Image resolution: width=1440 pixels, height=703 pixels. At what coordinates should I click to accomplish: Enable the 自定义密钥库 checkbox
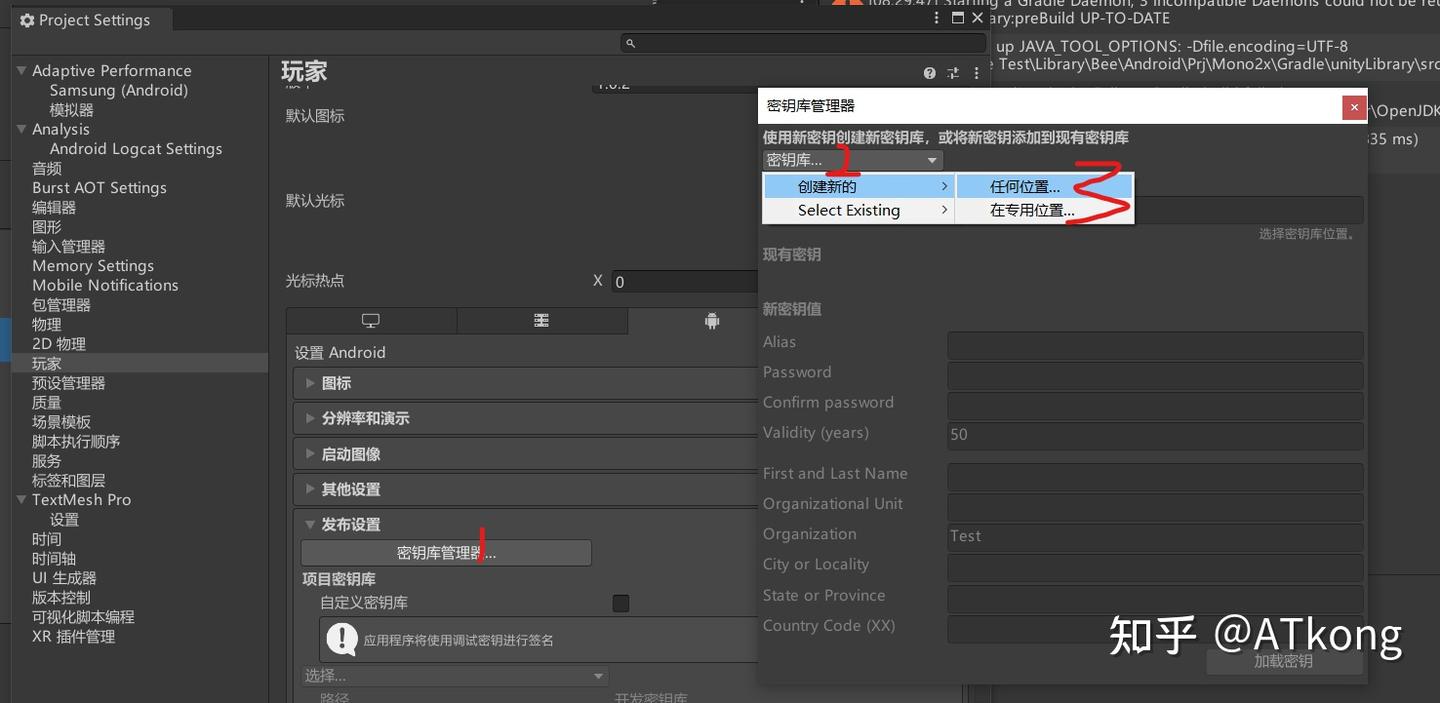coord(620,603)
